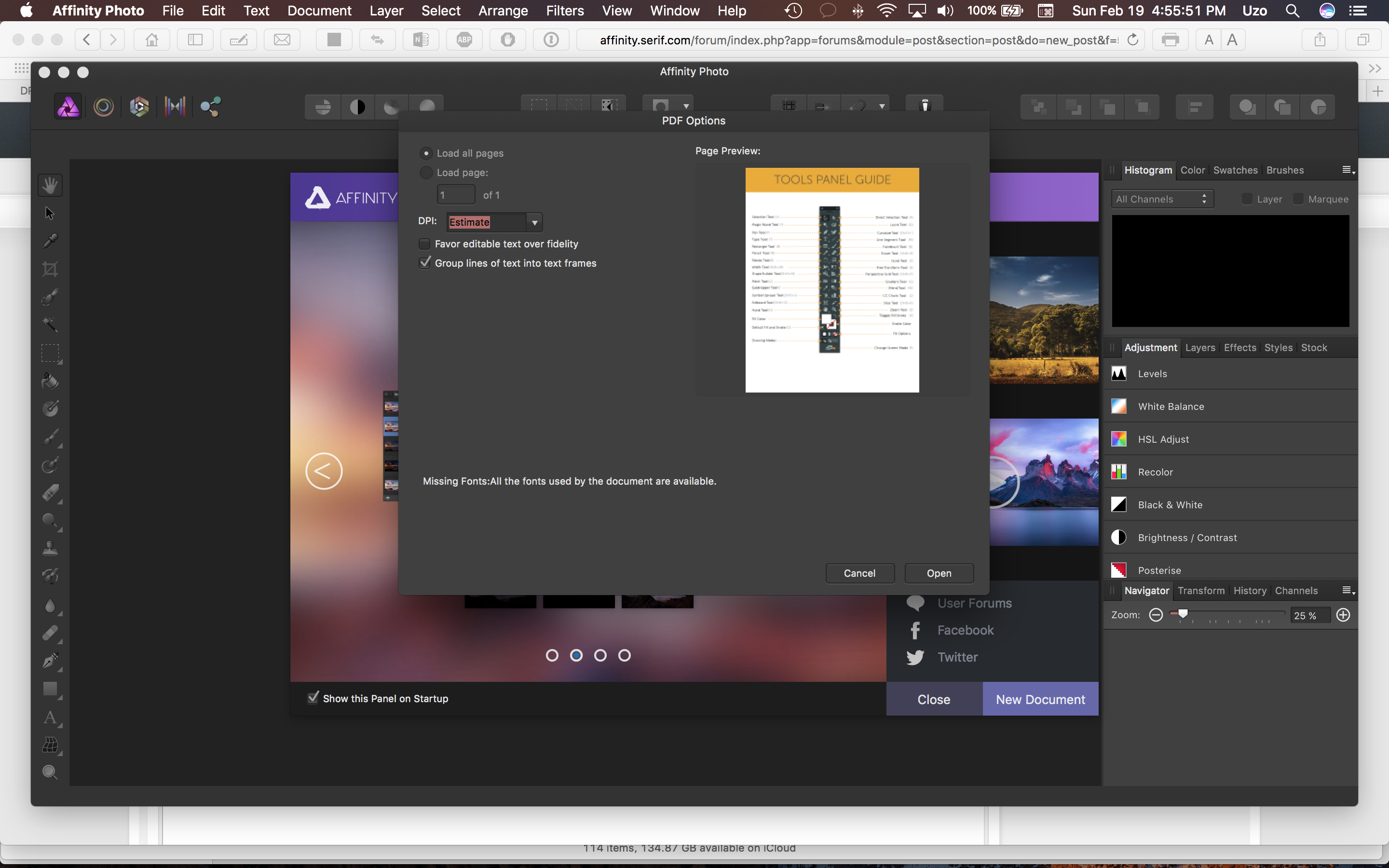1389x868 pixels.
Task: Drag the Zoom slider in Navigator
Action: coord(1182,614)
